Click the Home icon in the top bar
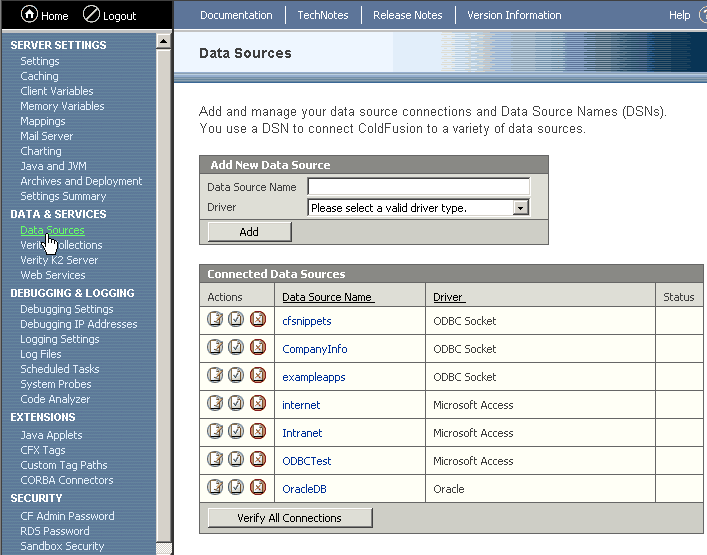This screenshot has width=707, height=555. click(x=29, y=15)
